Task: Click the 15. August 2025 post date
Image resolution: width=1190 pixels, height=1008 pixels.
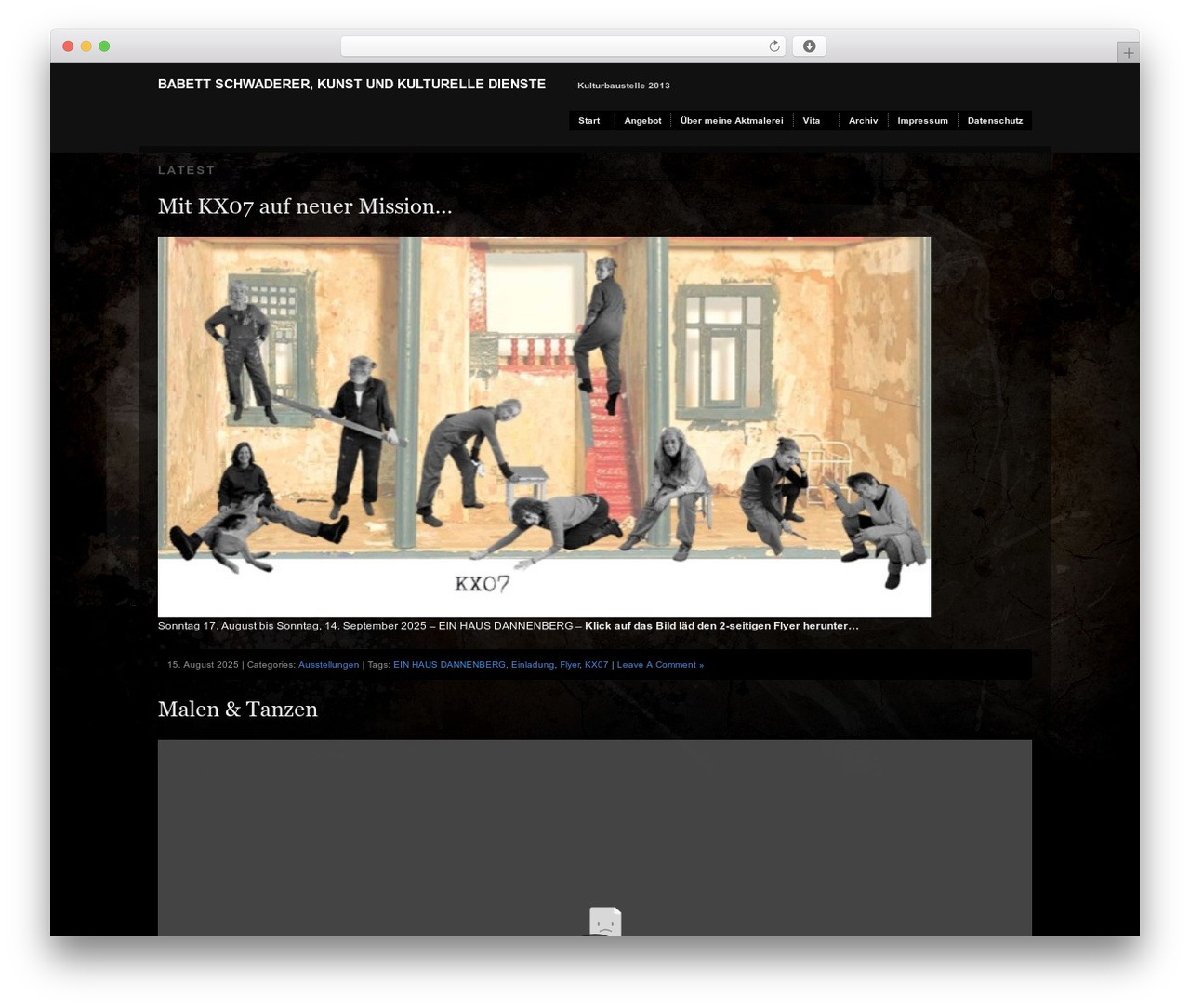Action: (203, 665)
